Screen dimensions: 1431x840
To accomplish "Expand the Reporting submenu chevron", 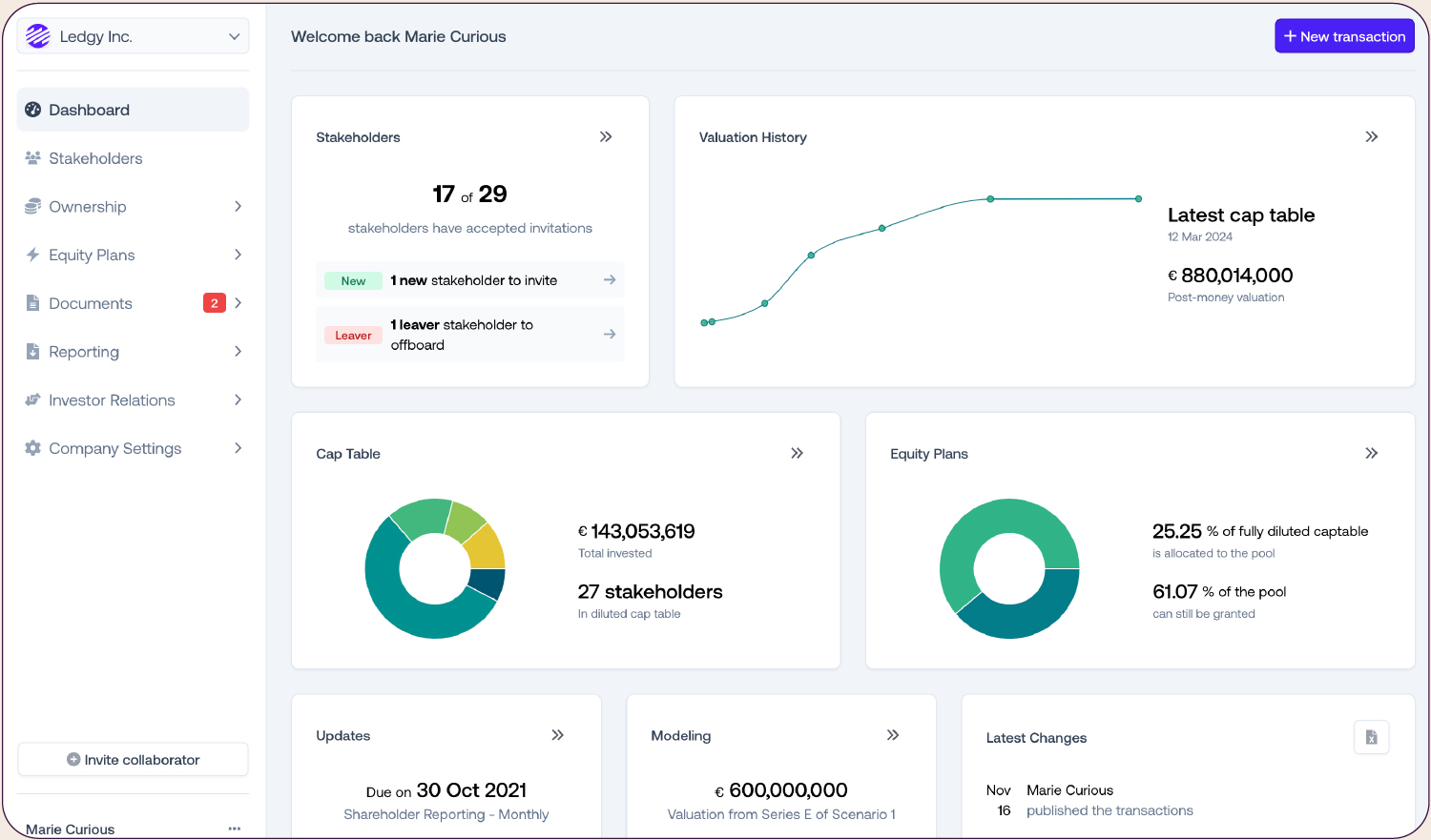I will 238,352.
